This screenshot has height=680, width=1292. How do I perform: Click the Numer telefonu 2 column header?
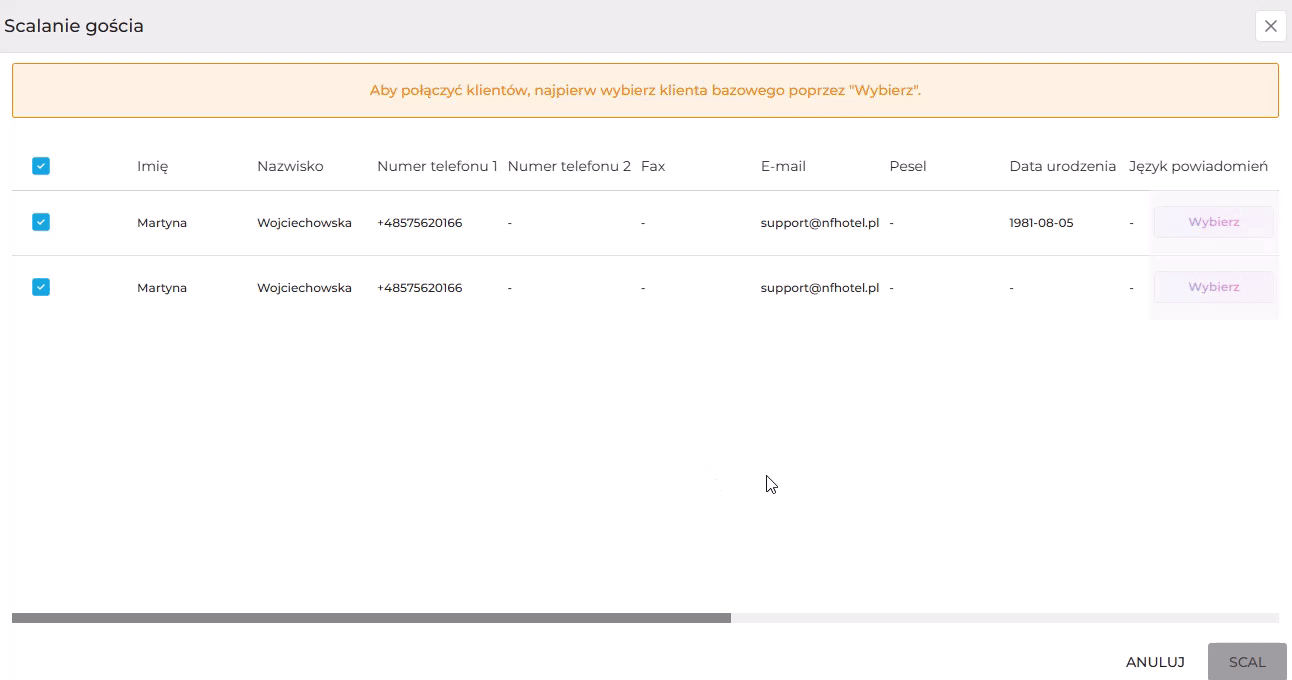point(569,166)
